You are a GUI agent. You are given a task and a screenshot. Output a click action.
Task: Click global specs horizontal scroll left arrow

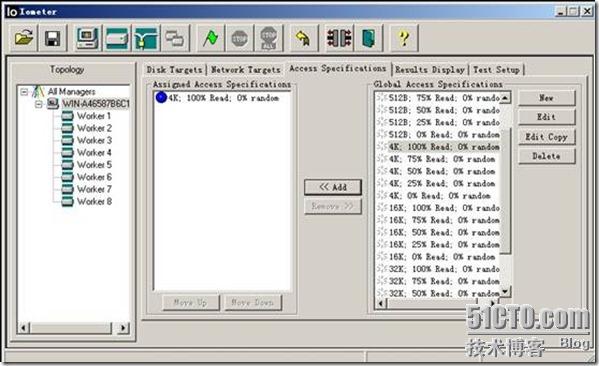381,303
